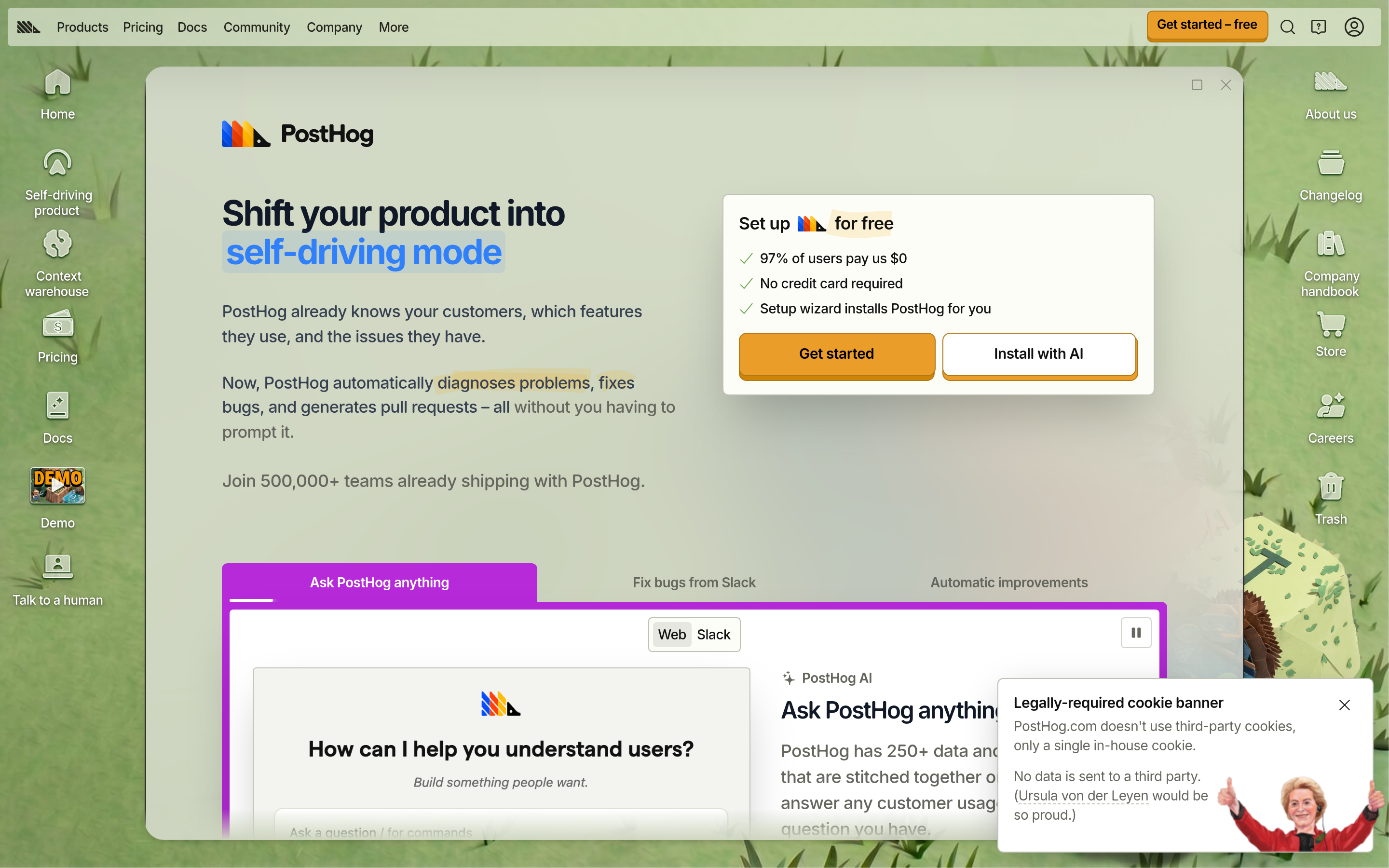This screenshot has width=1389, height=868.
Task: Open the More menu
Action: coord(394,27)
